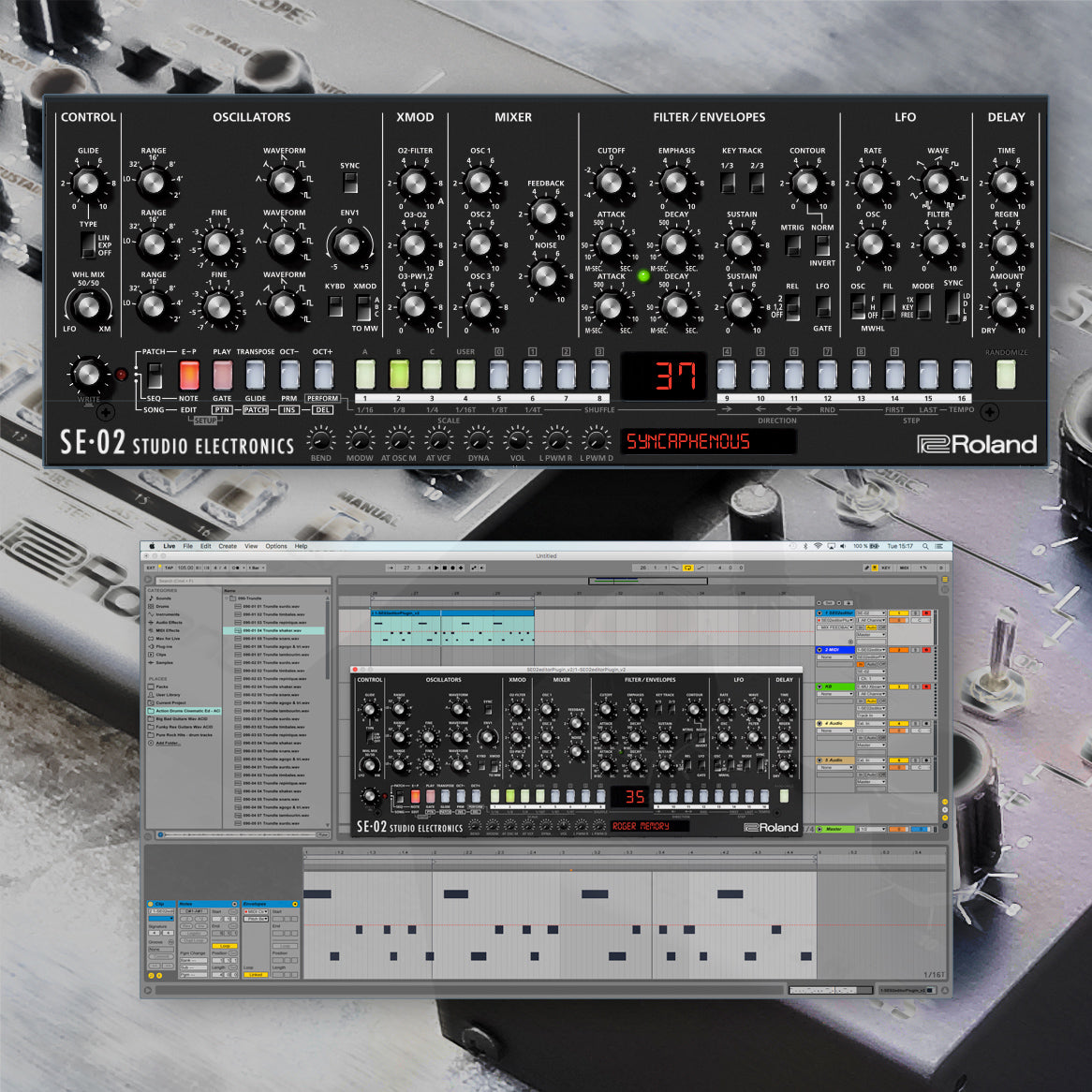Click the VOL knob on the SE-02
Image resolution: width=1092 pixels, height=1092 pixels.
tap(516, 440)
